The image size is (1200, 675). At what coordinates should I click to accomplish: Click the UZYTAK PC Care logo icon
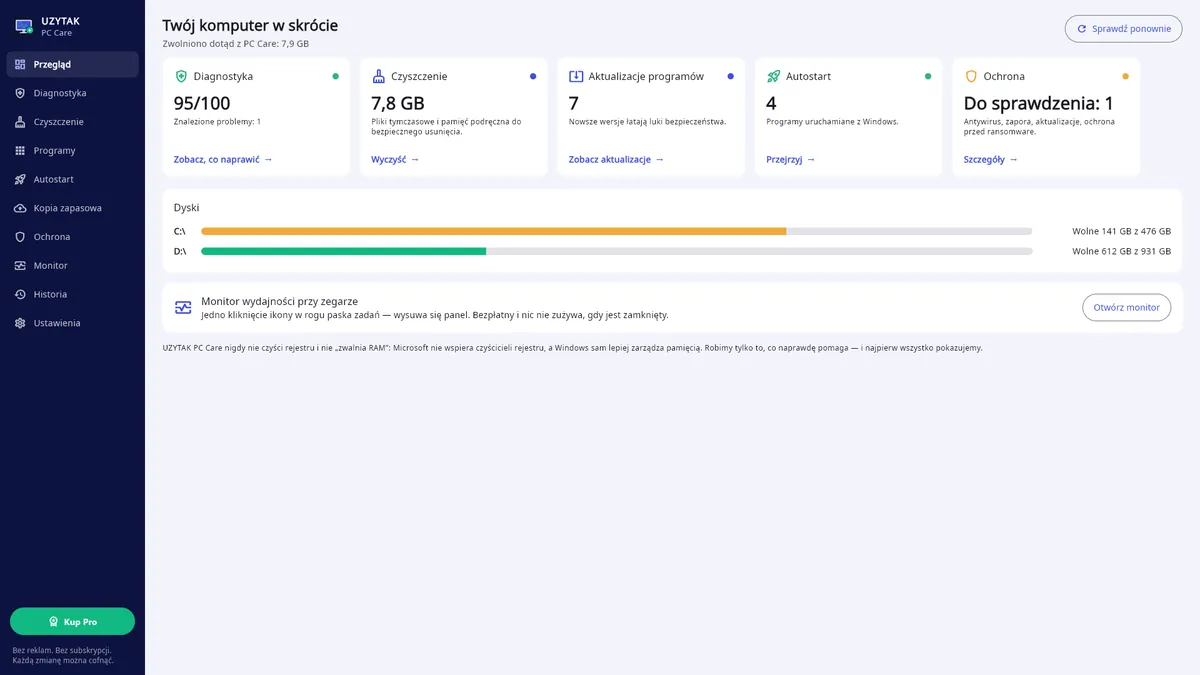coord(24,26)
